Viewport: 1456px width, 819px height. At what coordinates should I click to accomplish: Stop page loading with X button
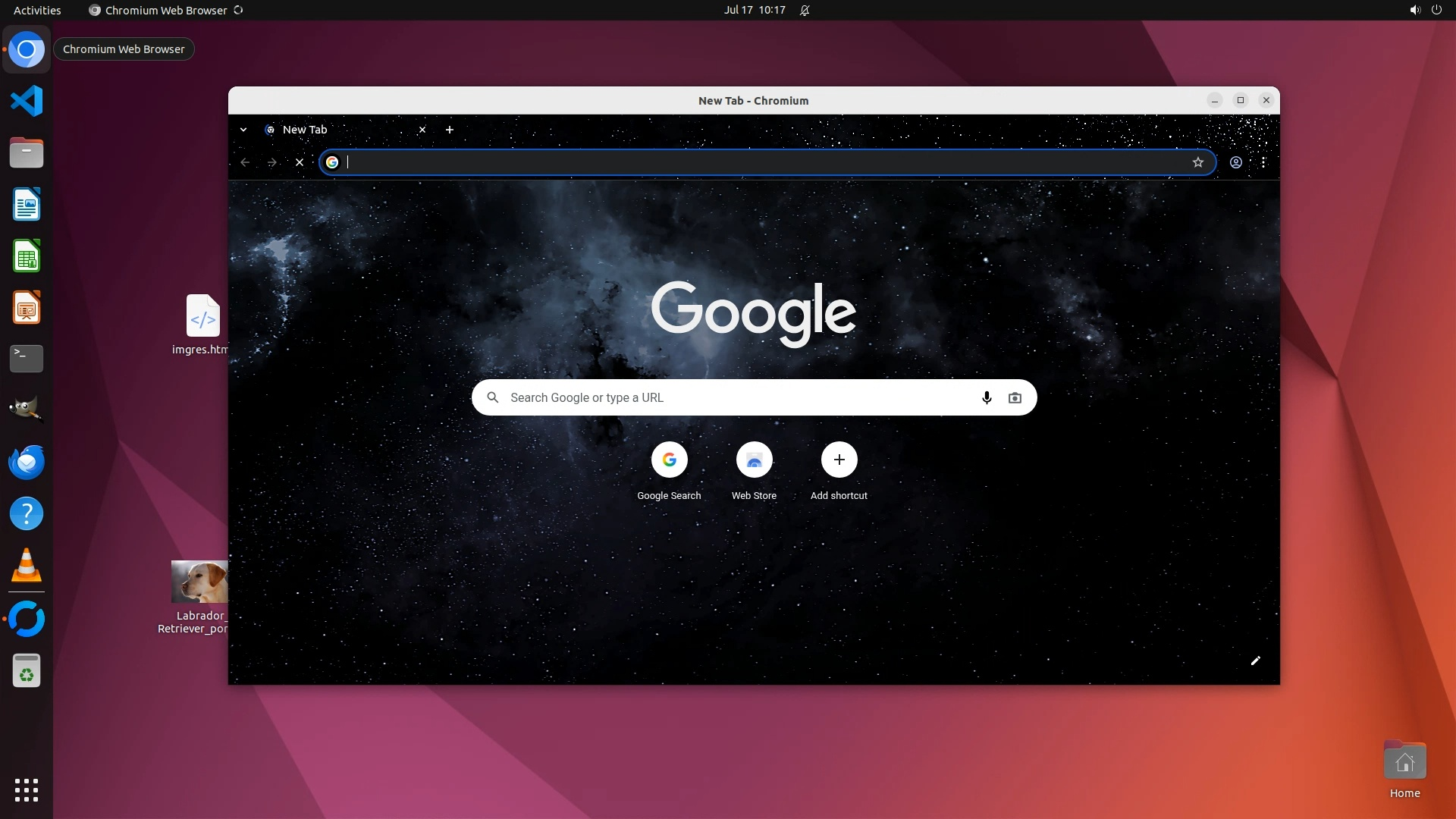tap(300, 162)
